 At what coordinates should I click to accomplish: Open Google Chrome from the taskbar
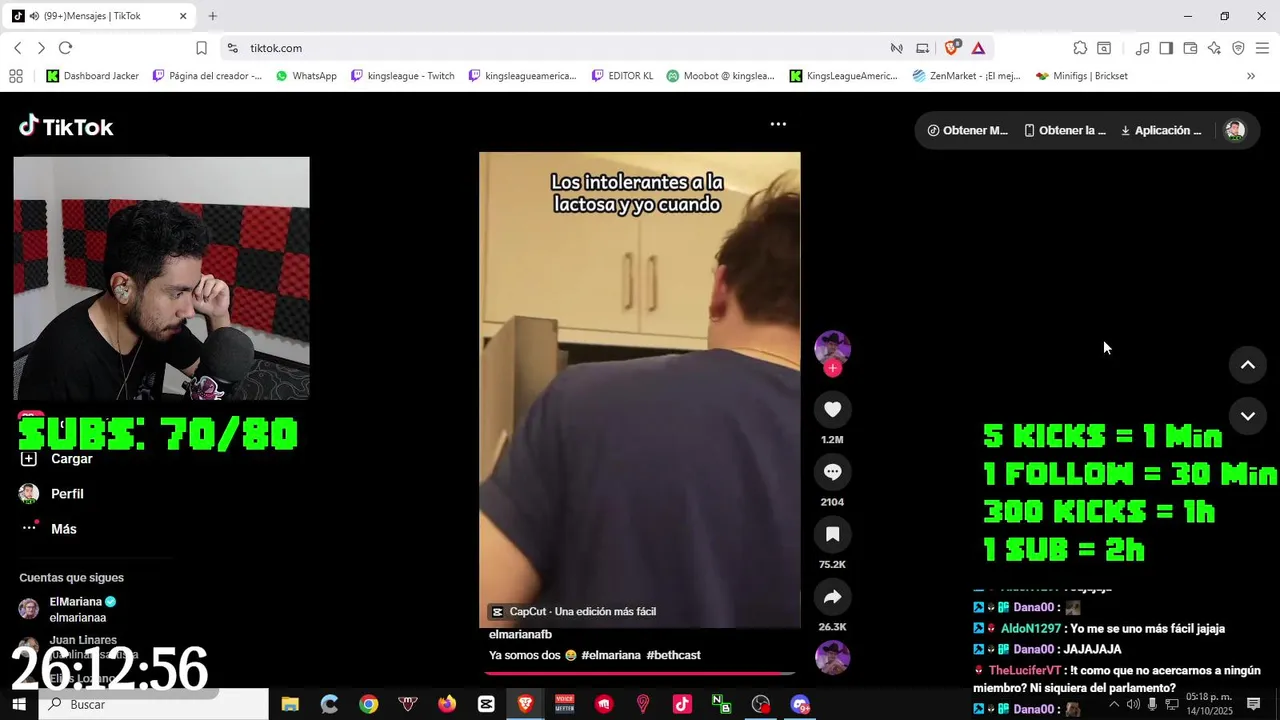pos(369,705)
